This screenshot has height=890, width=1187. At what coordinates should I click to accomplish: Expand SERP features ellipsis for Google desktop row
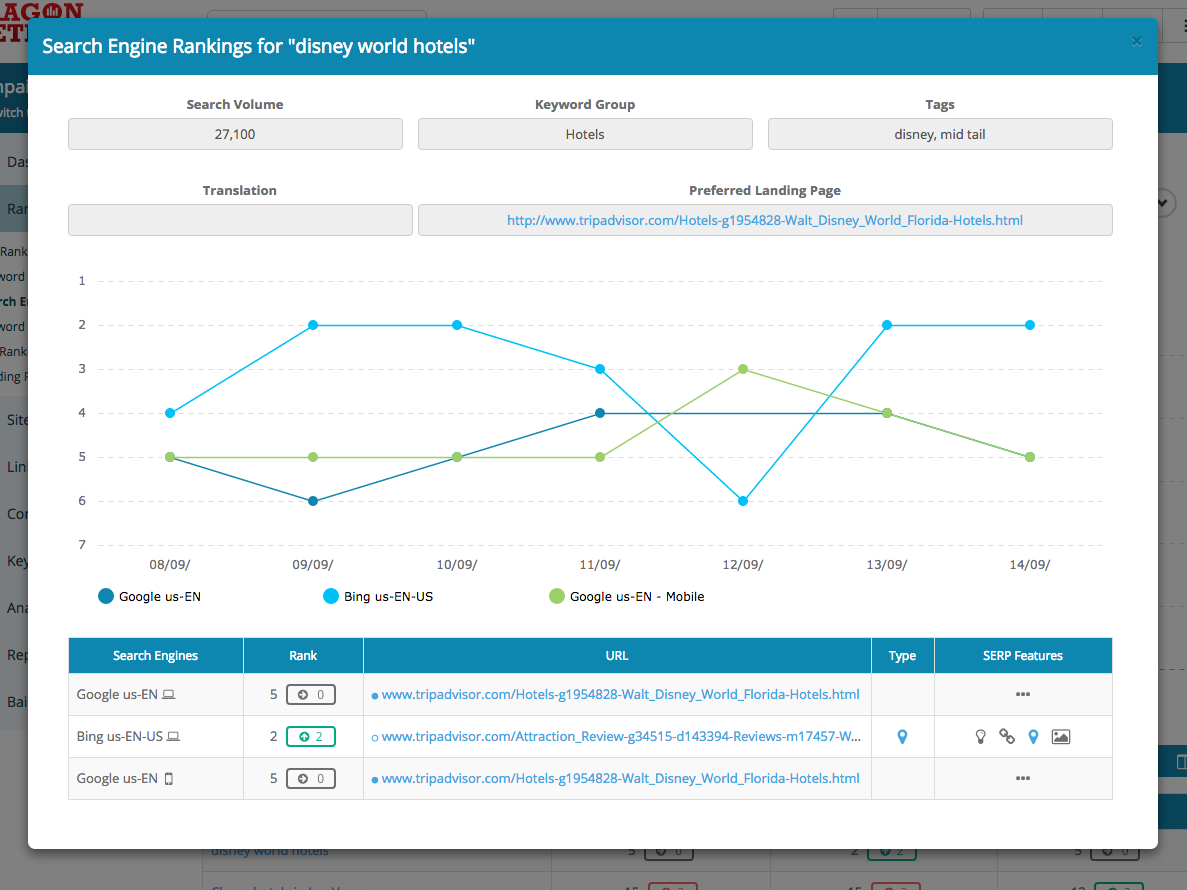pos(1022,695)
